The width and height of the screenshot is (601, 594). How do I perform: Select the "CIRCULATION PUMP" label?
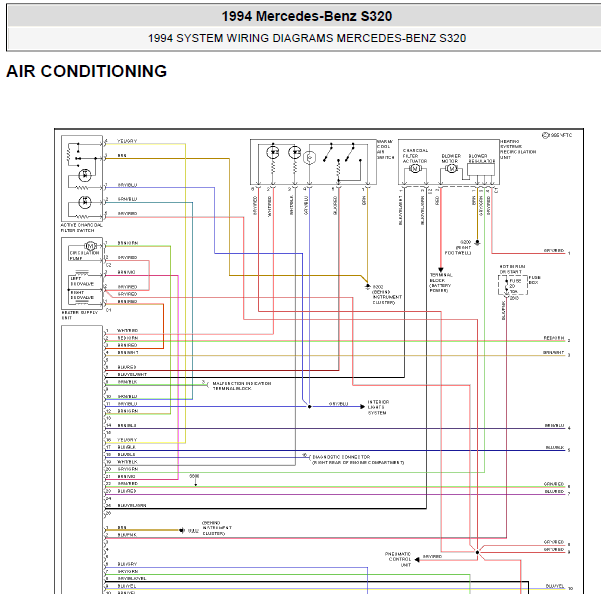[84, 255]
